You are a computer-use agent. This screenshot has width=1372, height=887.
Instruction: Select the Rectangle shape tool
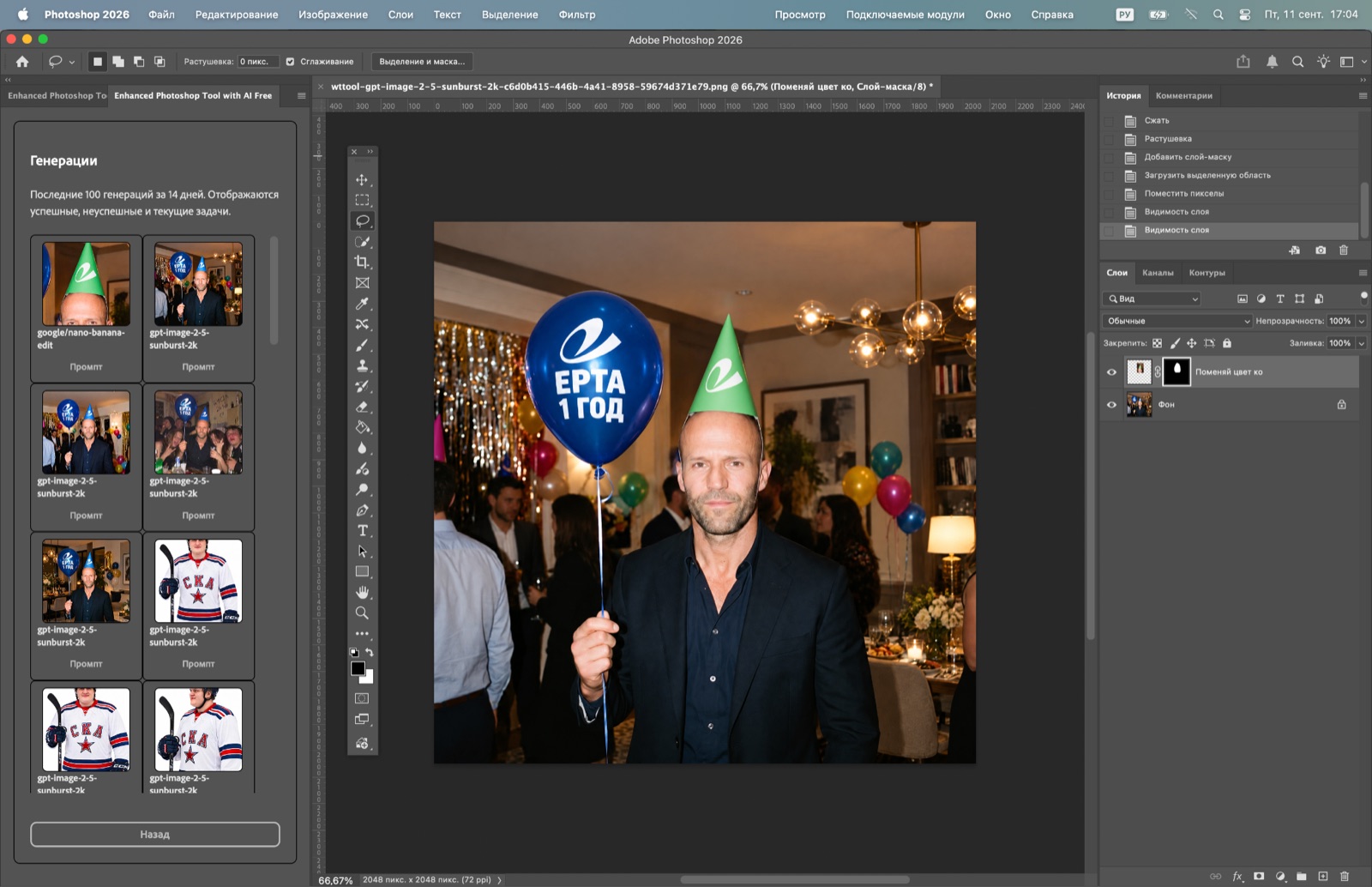[362, 572]
